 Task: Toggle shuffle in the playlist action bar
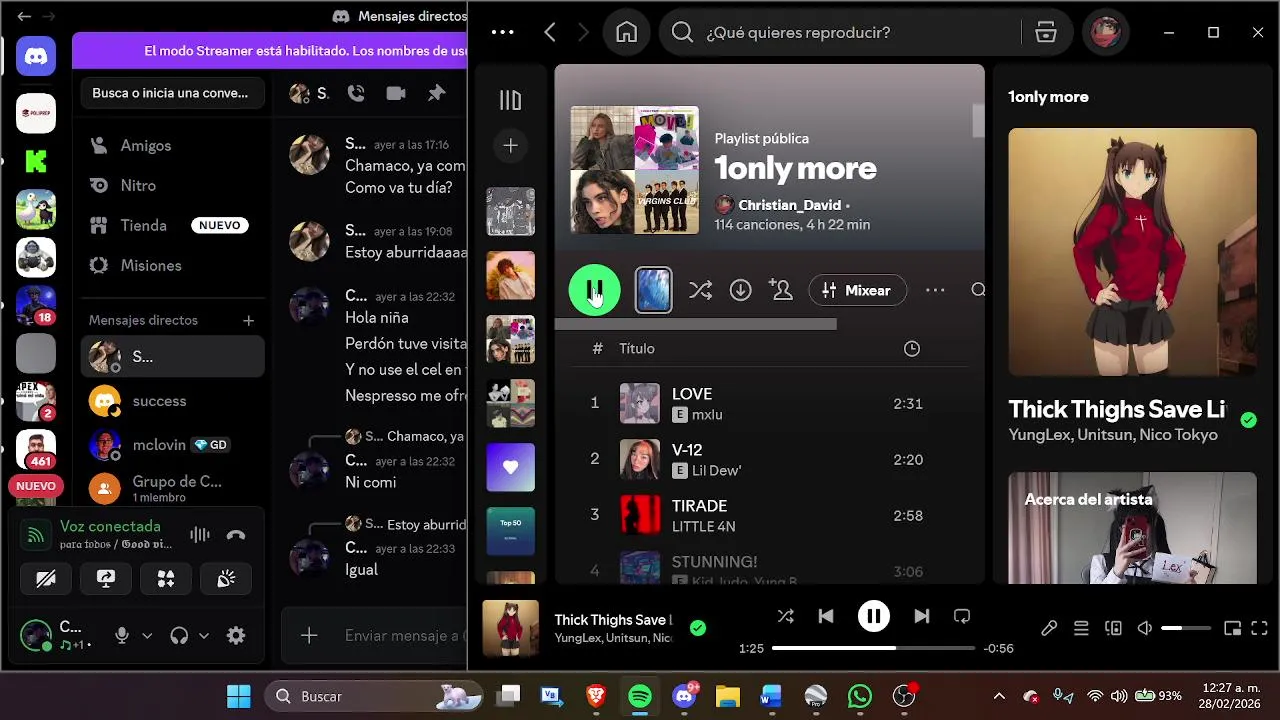[x=700, y=290]
